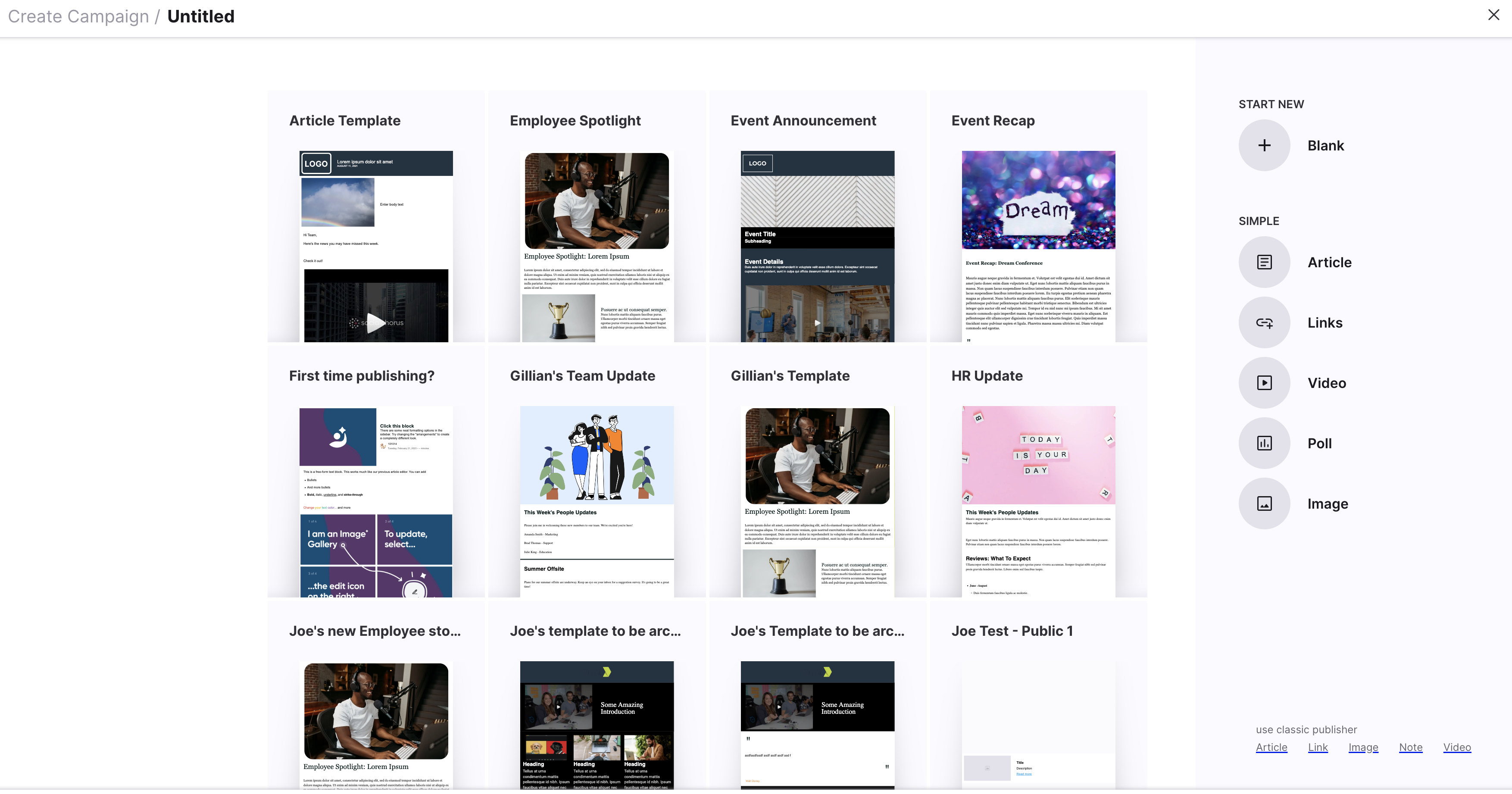
Task: Open Joe's new Employee sto... template preview
Action: tap(376, 725)
